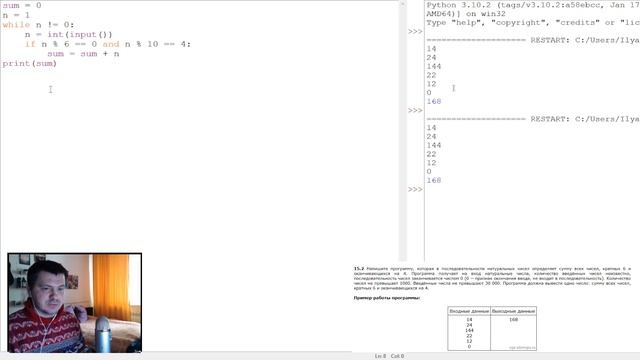This screenshot has width=640, height=360.
Task: Click the 168 cell in the example table
Action: coord(513,320)
